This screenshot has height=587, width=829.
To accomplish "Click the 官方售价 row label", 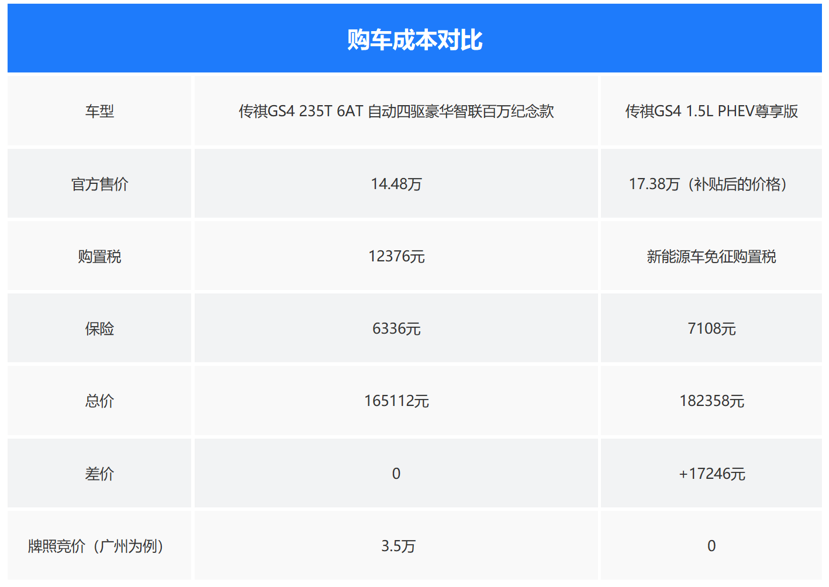I will (x=100, y=184).
